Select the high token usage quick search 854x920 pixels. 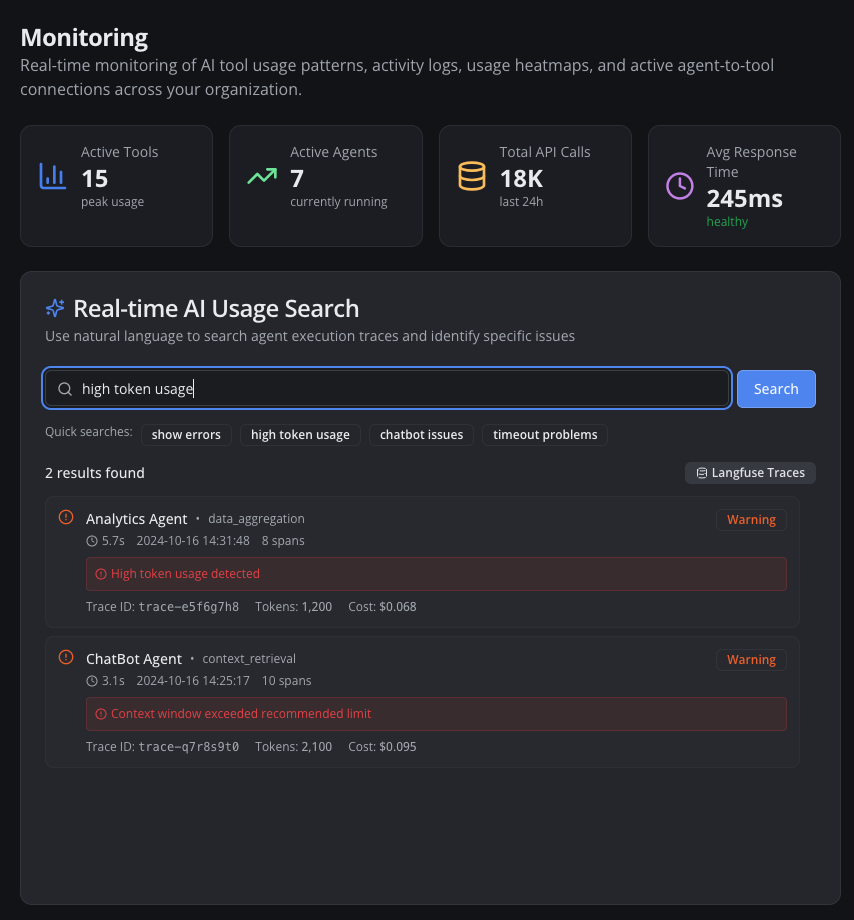[x=300, y=435]
